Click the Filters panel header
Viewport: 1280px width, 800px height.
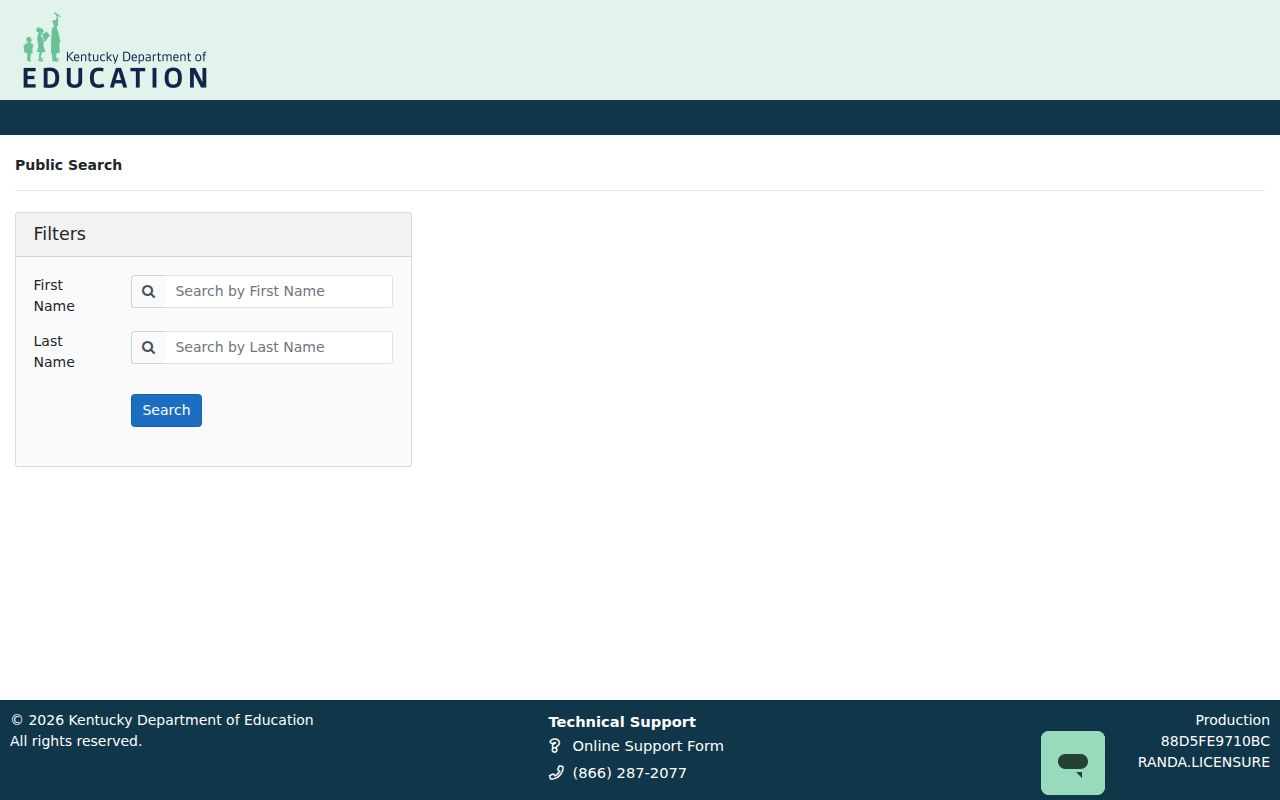213,234
